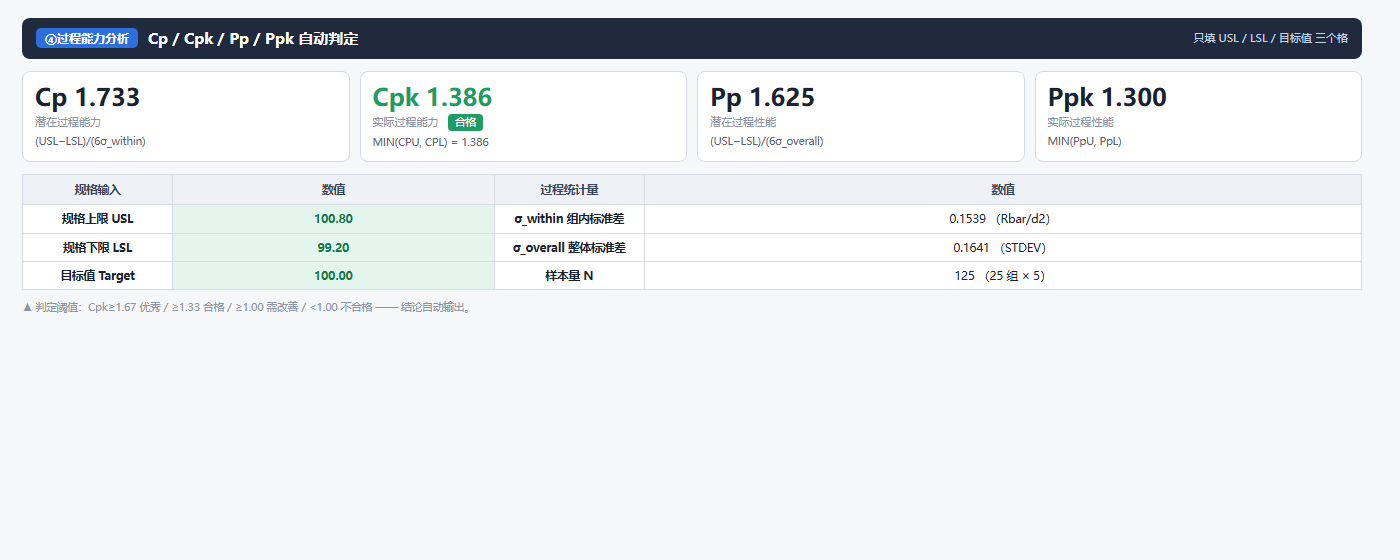Select the 0.1641 (STDEV) value cell
This screenshot has height=560, width=1400.
[1003, 247]
